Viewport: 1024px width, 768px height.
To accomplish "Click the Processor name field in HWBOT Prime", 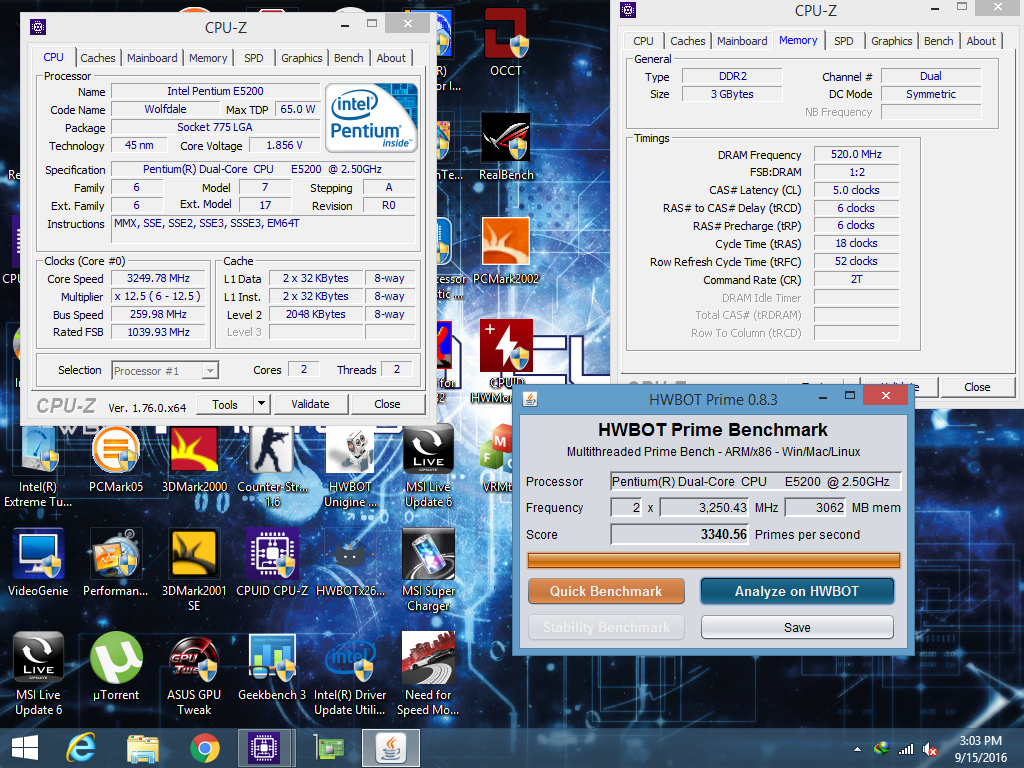I will [756, 482].
